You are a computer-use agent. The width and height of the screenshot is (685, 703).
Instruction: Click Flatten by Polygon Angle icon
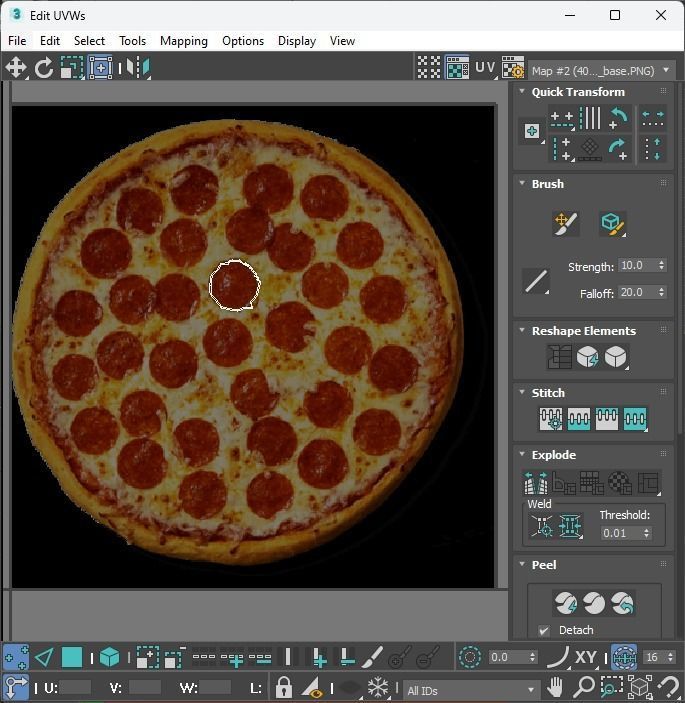[564, 483]
